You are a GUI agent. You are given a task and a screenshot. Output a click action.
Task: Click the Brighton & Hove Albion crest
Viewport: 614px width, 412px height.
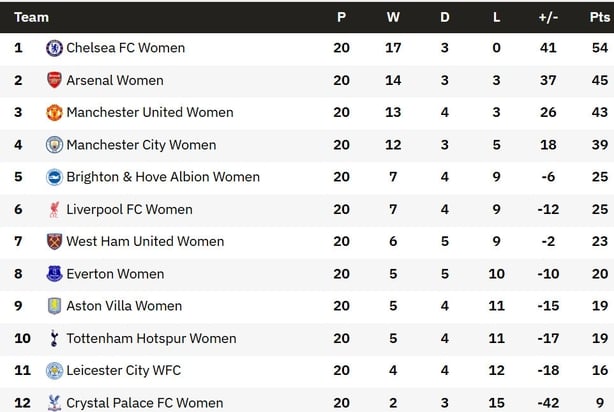click(54, 177)
